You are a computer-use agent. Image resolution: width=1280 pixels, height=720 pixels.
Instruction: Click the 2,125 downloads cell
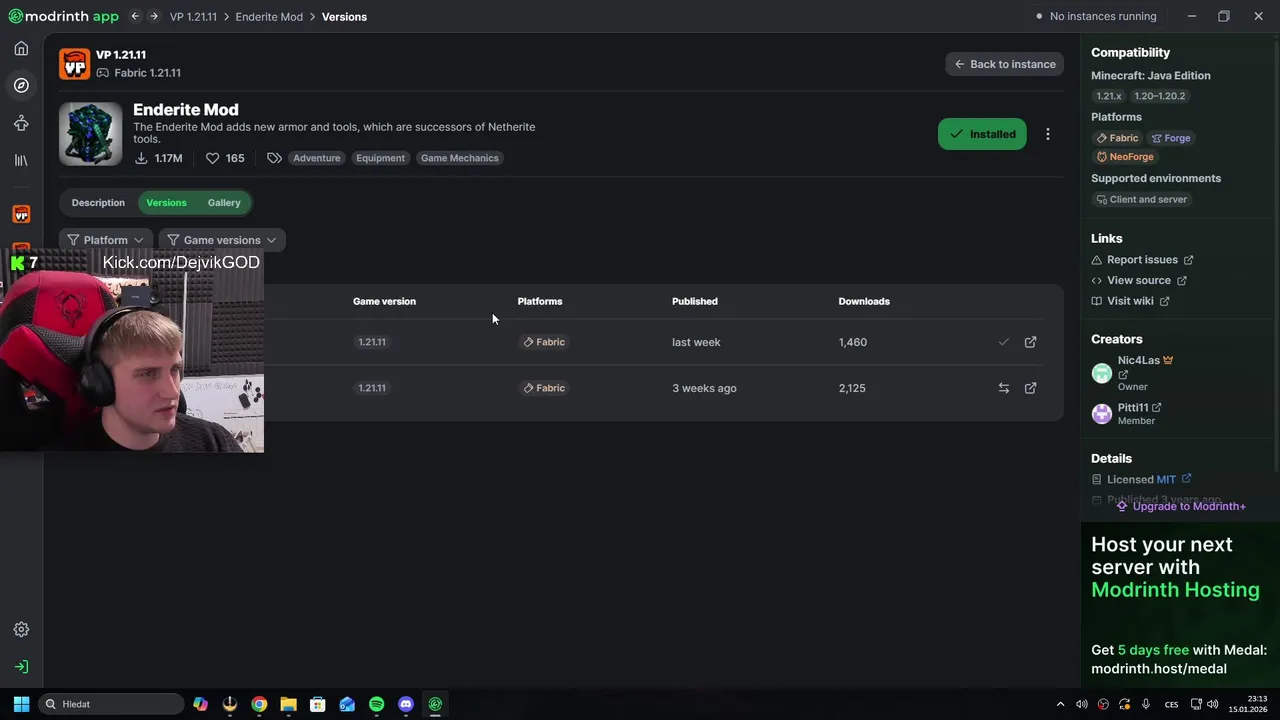pyautogui.click(x=852, y=388)
